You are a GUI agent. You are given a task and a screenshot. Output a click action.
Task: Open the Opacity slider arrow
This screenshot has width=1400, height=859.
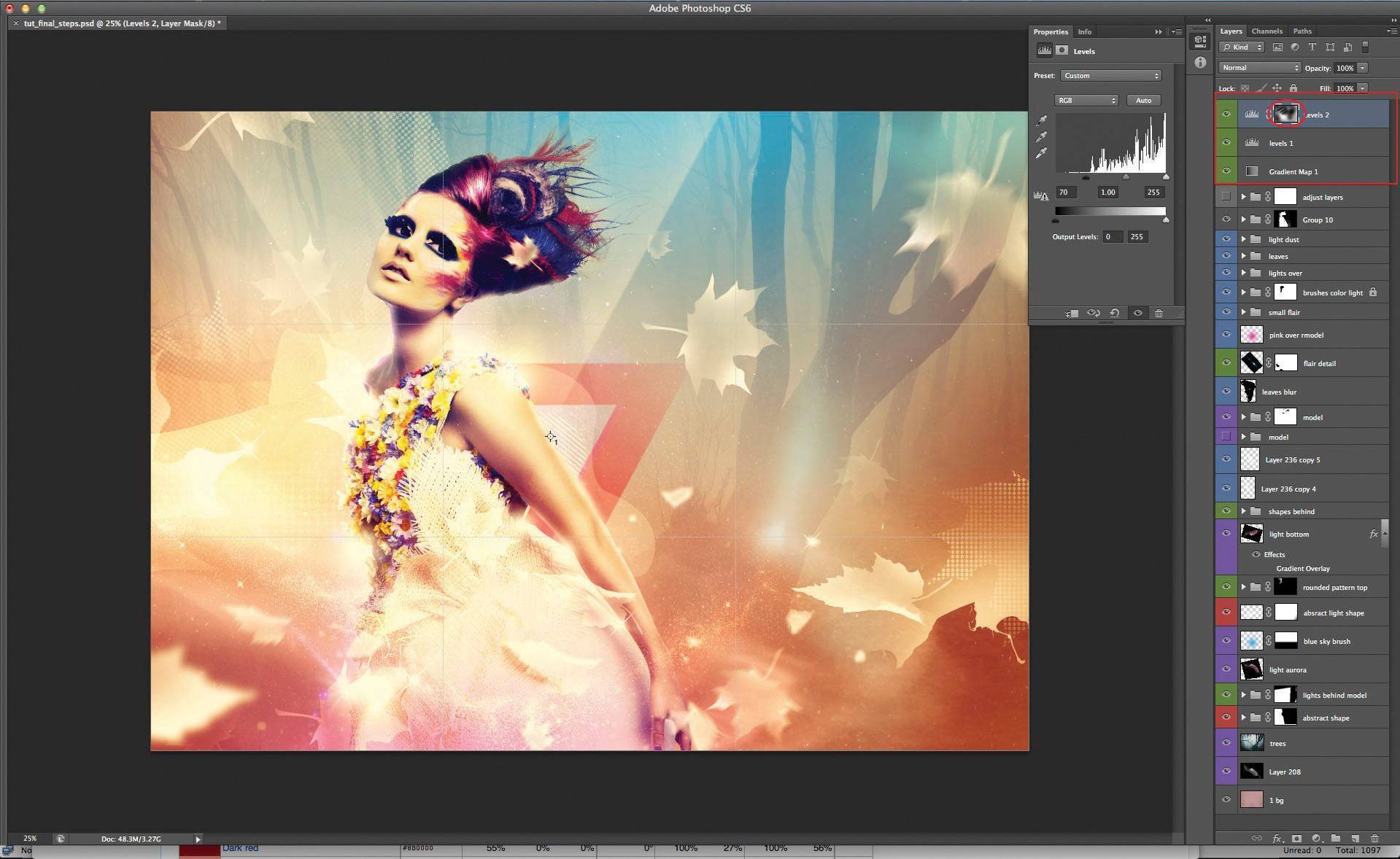(1362, 68)
